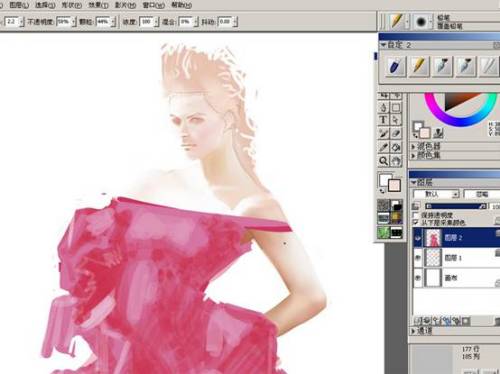Open the Effects (效果) menu
Image resolution: width=500 pixels, height=374 pixels.
[98, 5]
